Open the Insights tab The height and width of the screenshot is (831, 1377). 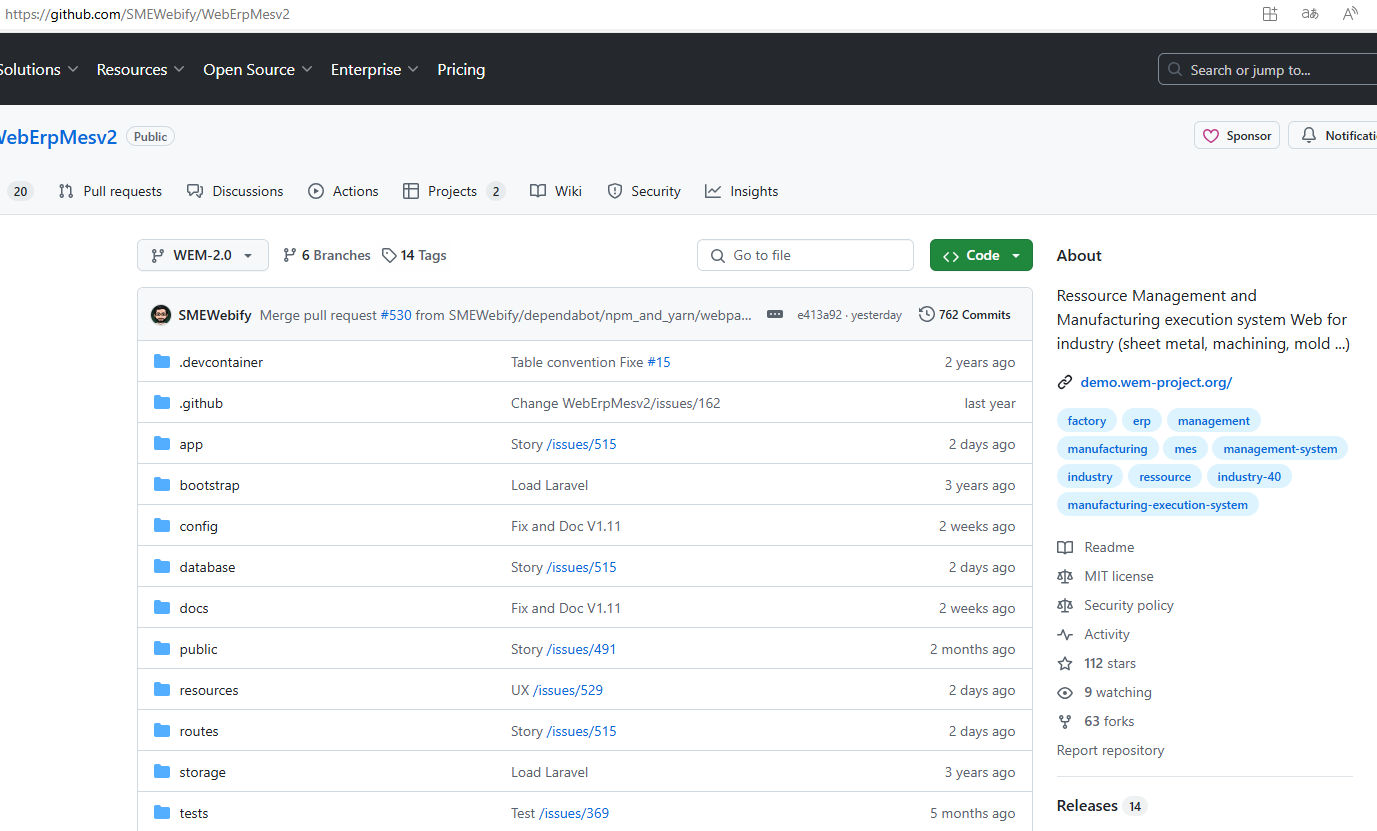(741, 191)
